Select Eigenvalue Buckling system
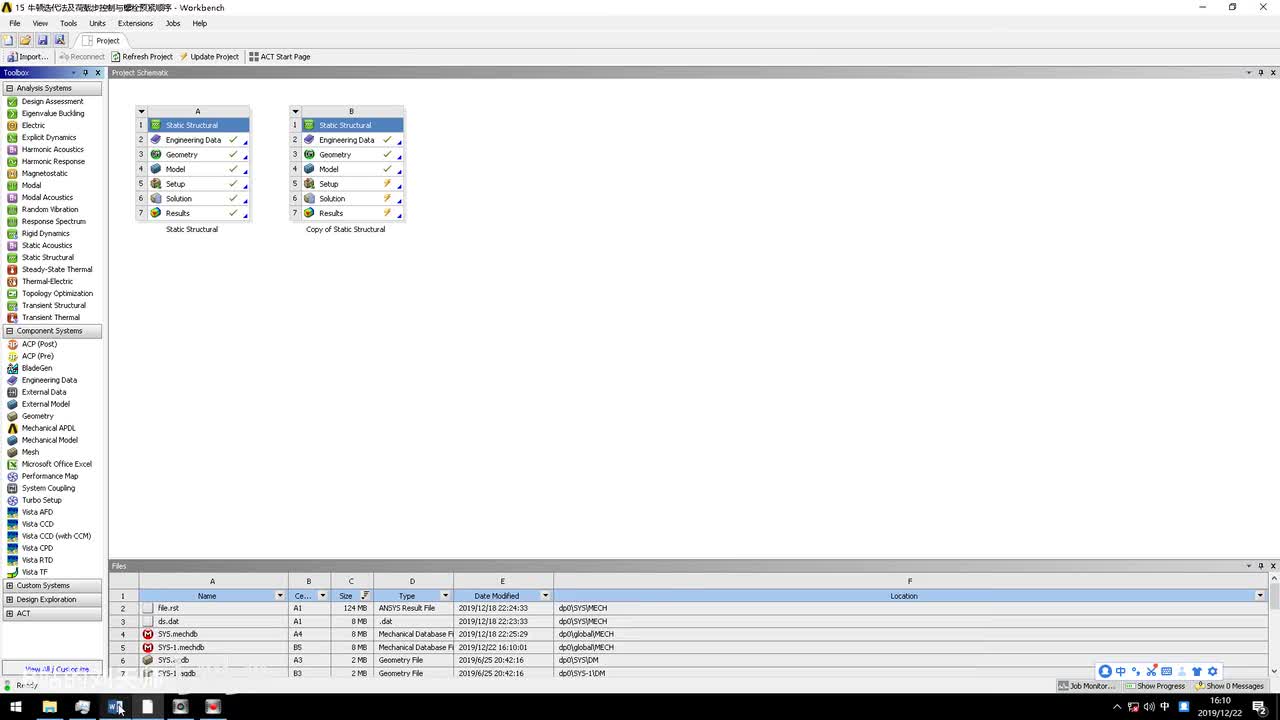1280x720 pixels. (x=52, y=113)
